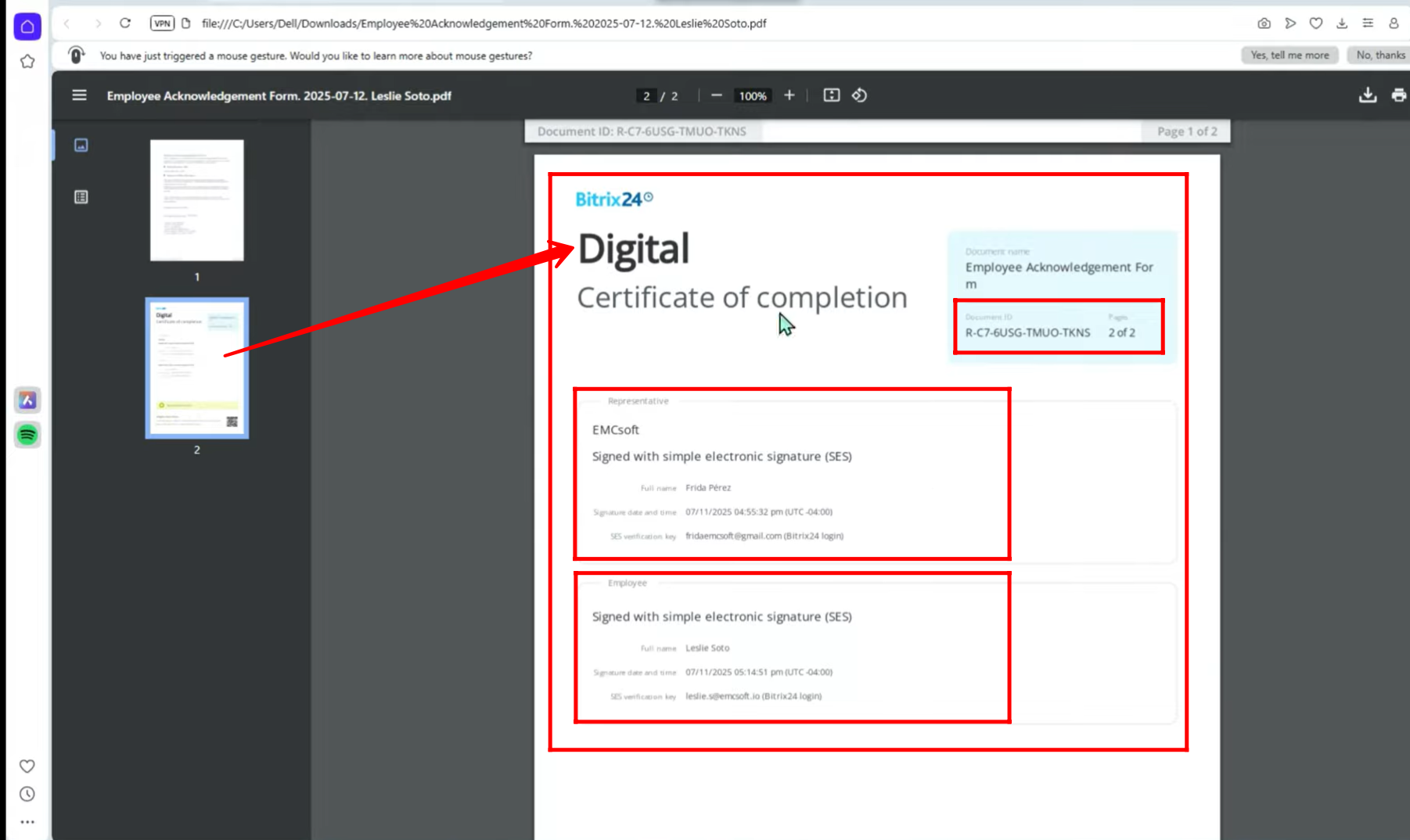Add page to favorites with heart icon

click(1316, 23)
